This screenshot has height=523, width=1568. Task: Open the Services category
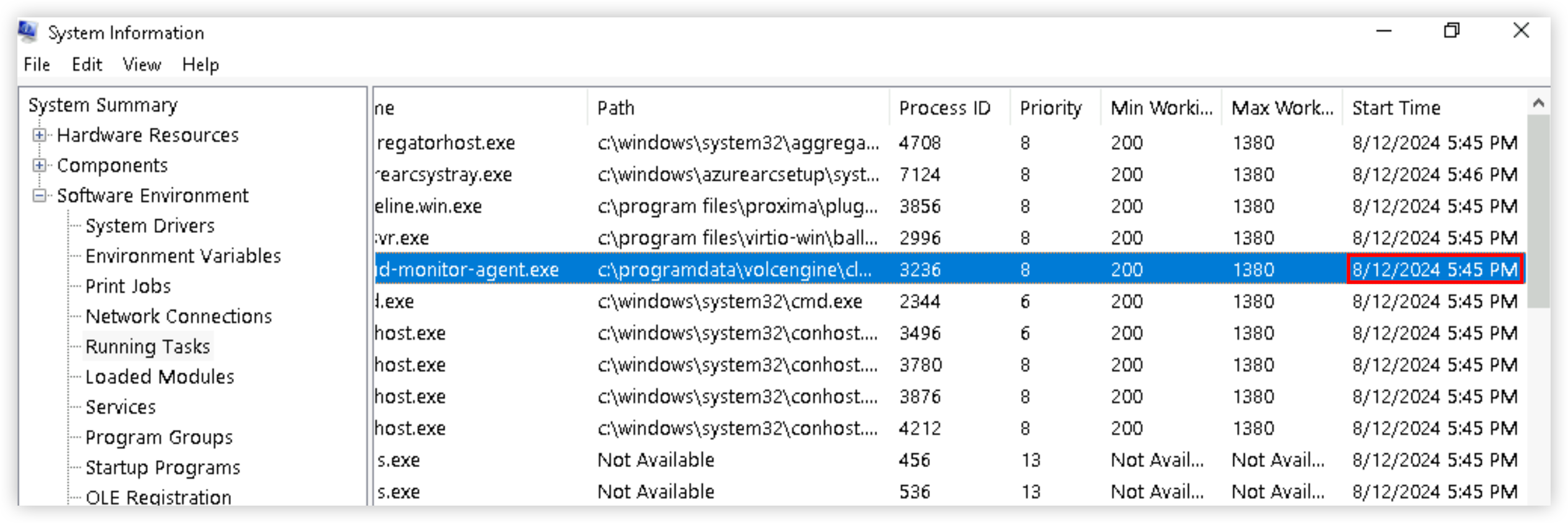[120, 407]
